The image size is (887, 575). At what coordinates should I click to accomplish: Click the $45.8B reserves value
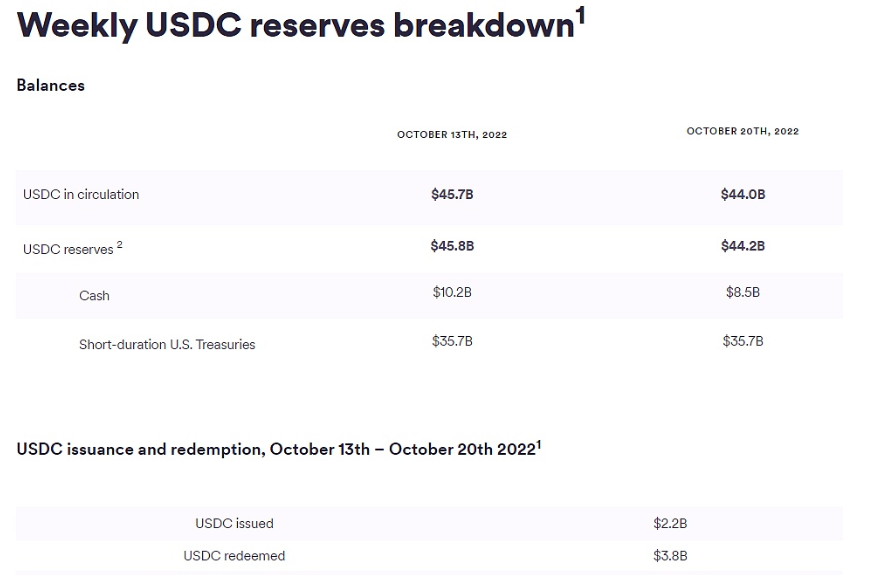452,246
